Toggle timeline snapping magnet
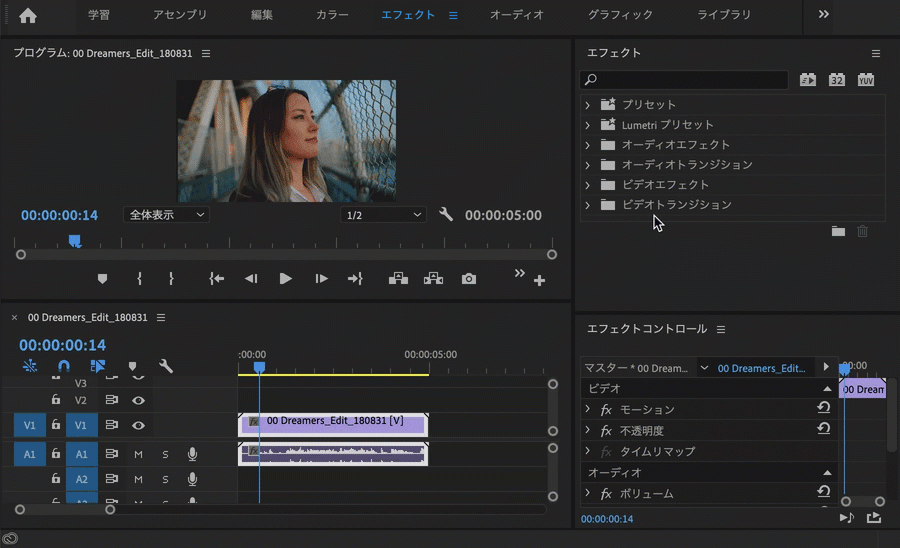The image size is (900, 548). tap(64, 366)
